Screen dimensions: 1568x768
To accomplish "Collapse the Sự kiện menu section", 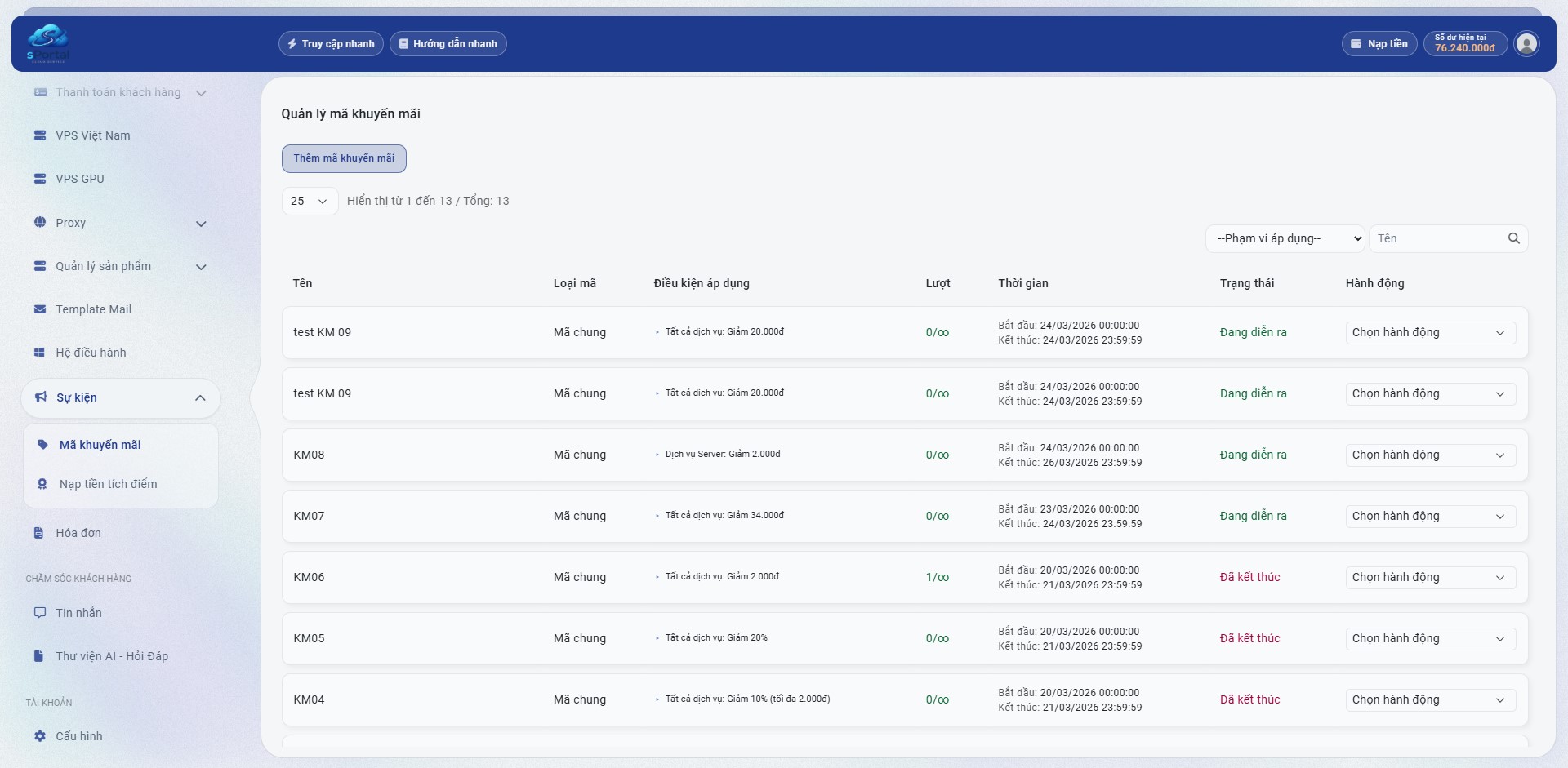I will [x=200, y=397].
